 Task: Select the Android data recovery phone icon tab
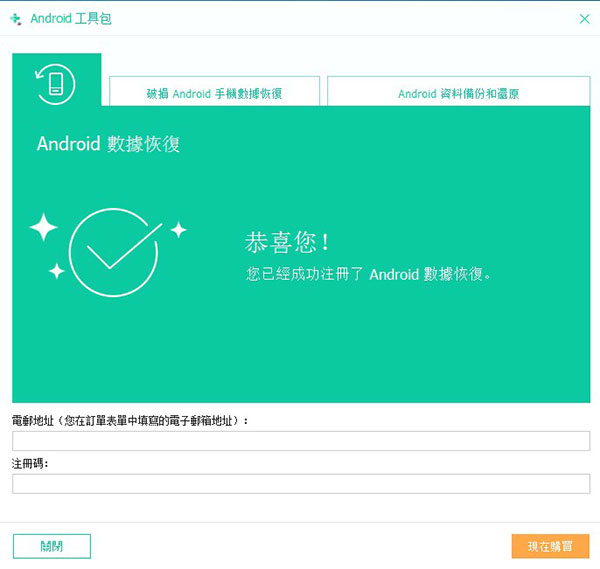click(x=56, y=82)
